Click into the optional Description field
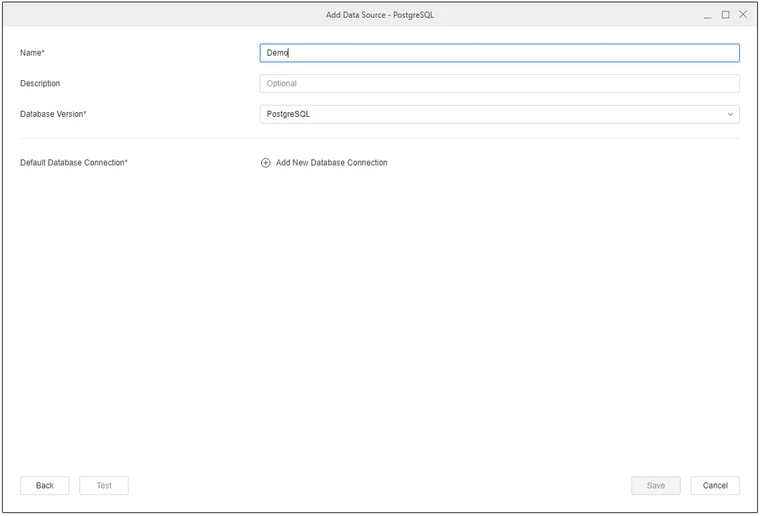The width and height of the screenshot is (760, 516). click(500, 84)
